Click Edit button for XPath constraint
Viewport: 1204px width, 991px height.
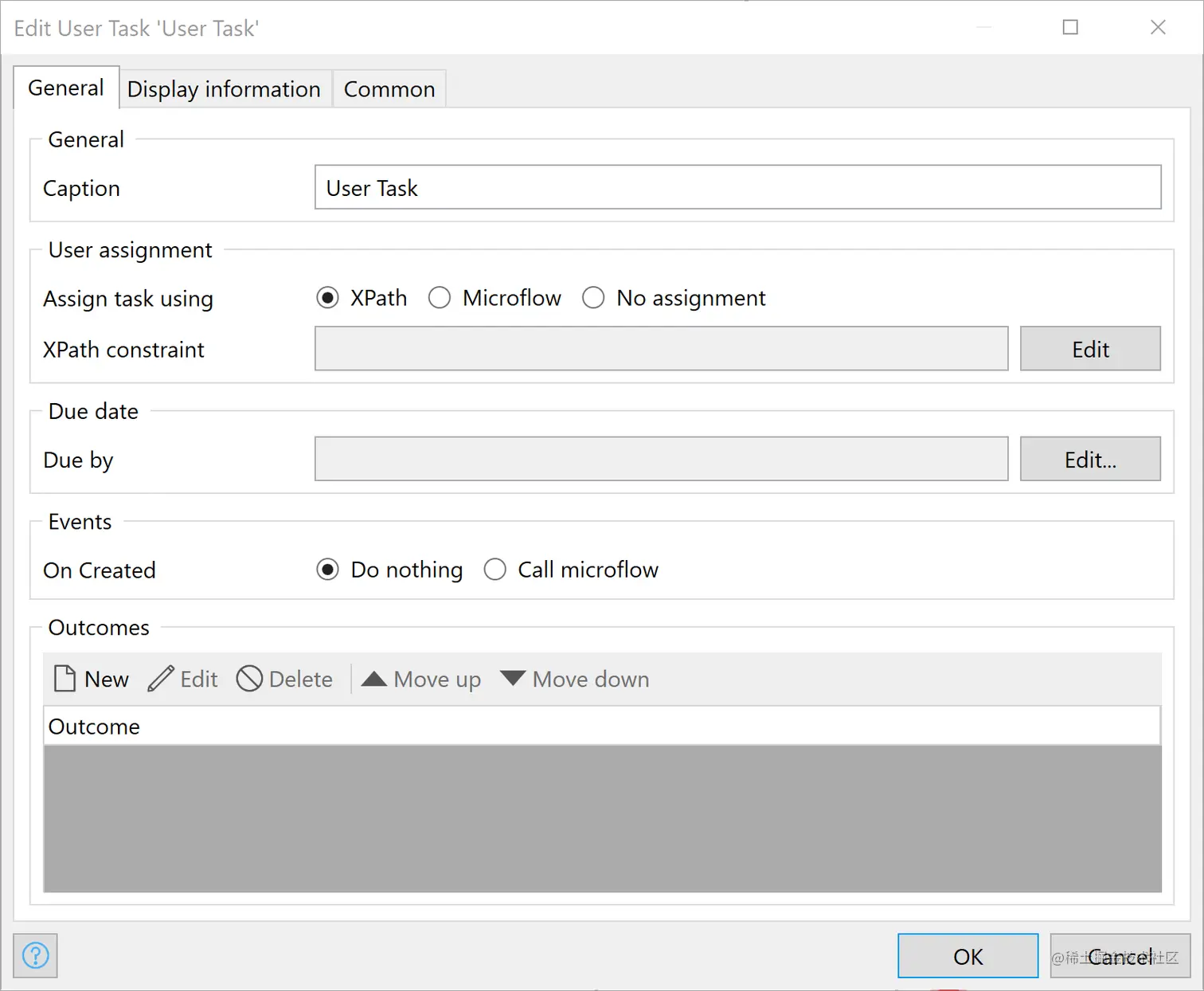pyautogui.click(x=1090, y=349)
